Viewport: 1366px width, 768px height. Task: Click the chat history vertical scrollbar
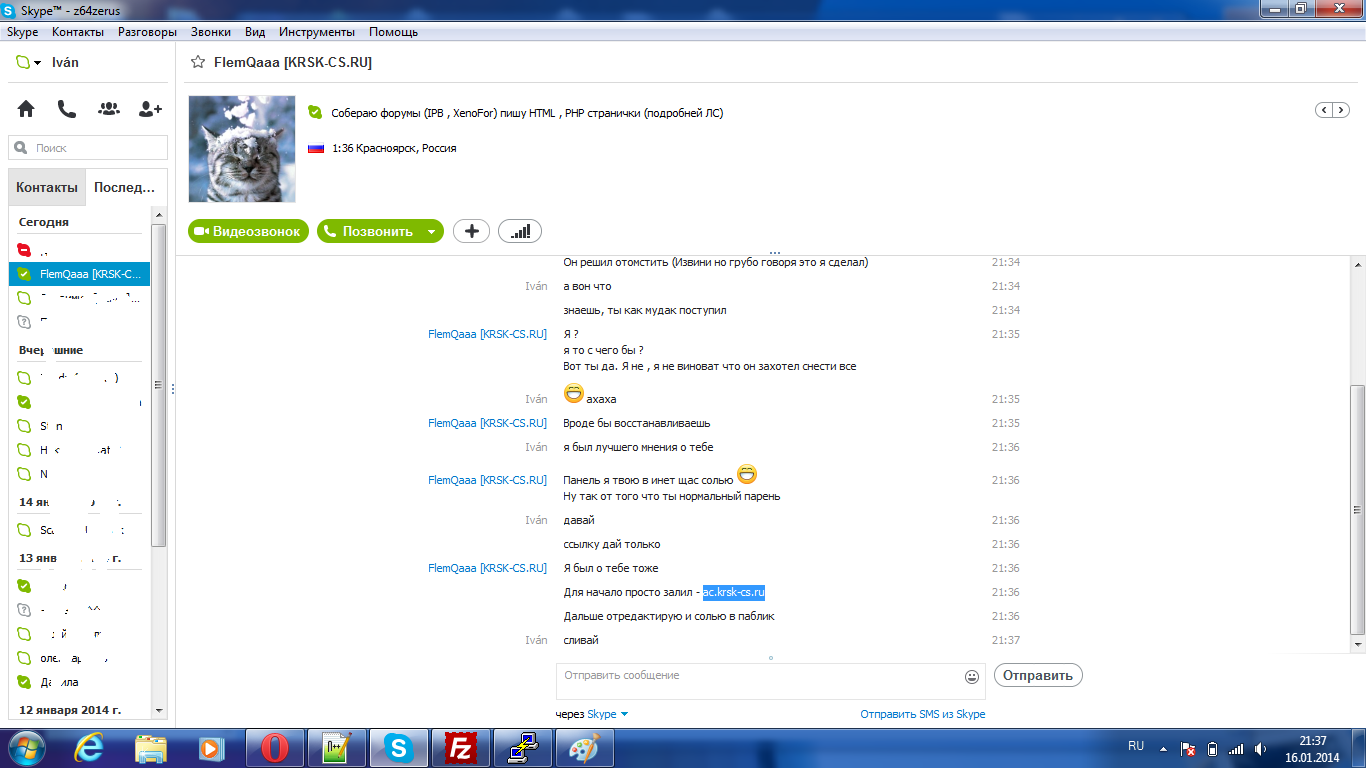[x=1356, y=508]
